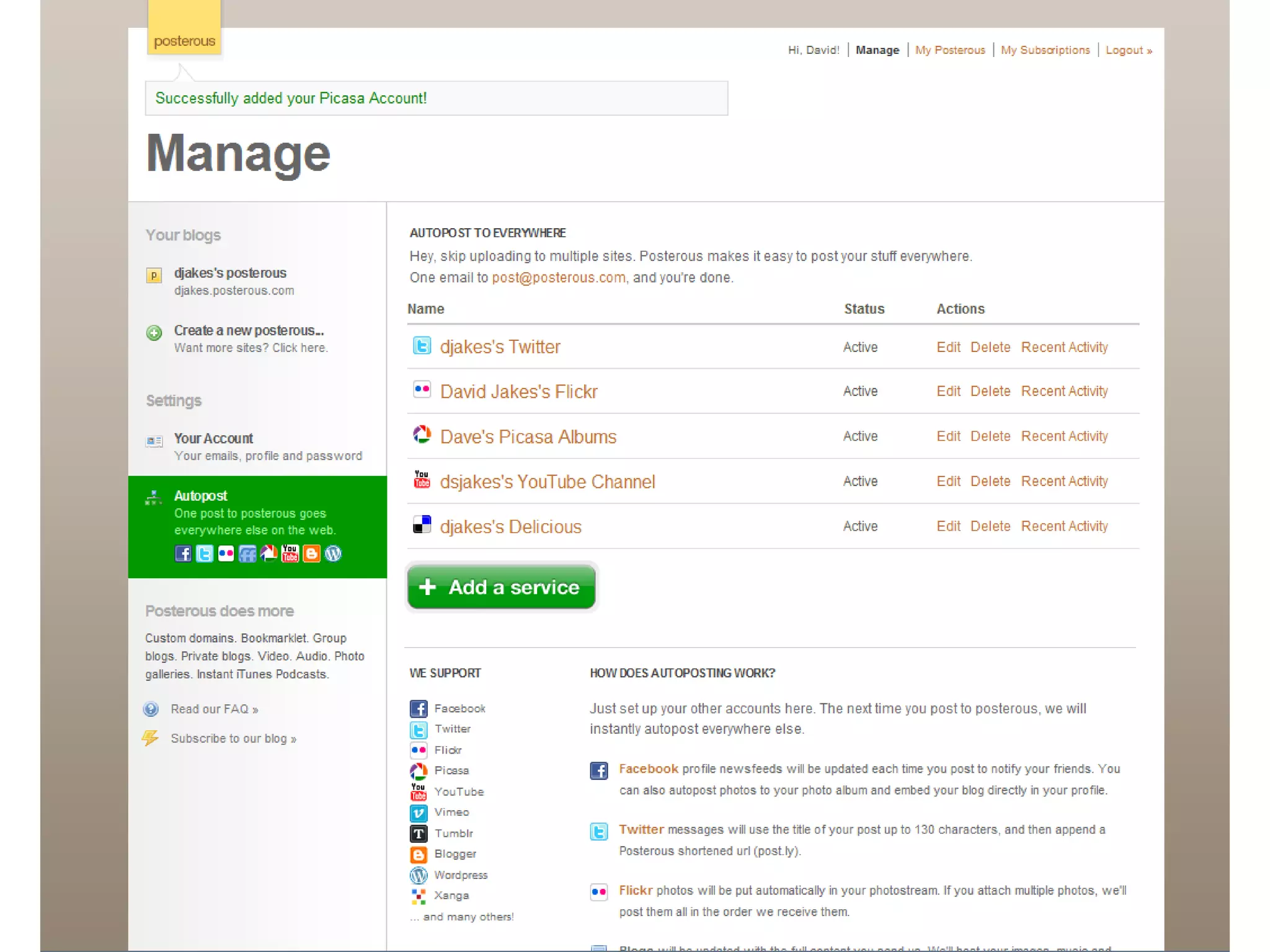Click the Blogger icon in Autopost sidebar panel
Viewport: 1270px width, 952px height.
point(311,553)
